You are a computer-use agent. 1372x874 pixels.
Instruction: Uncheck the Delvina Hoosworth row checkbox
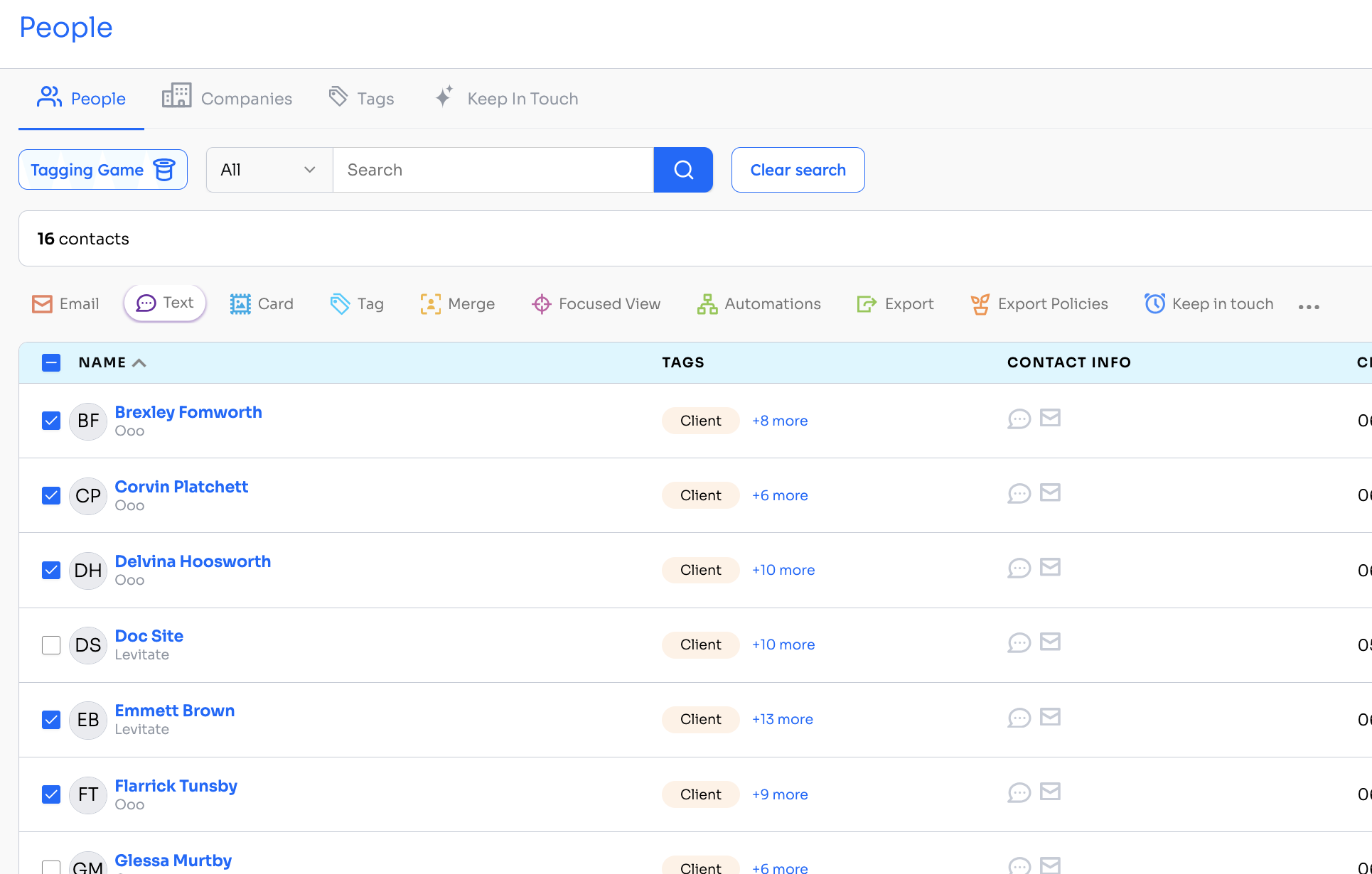51,570
